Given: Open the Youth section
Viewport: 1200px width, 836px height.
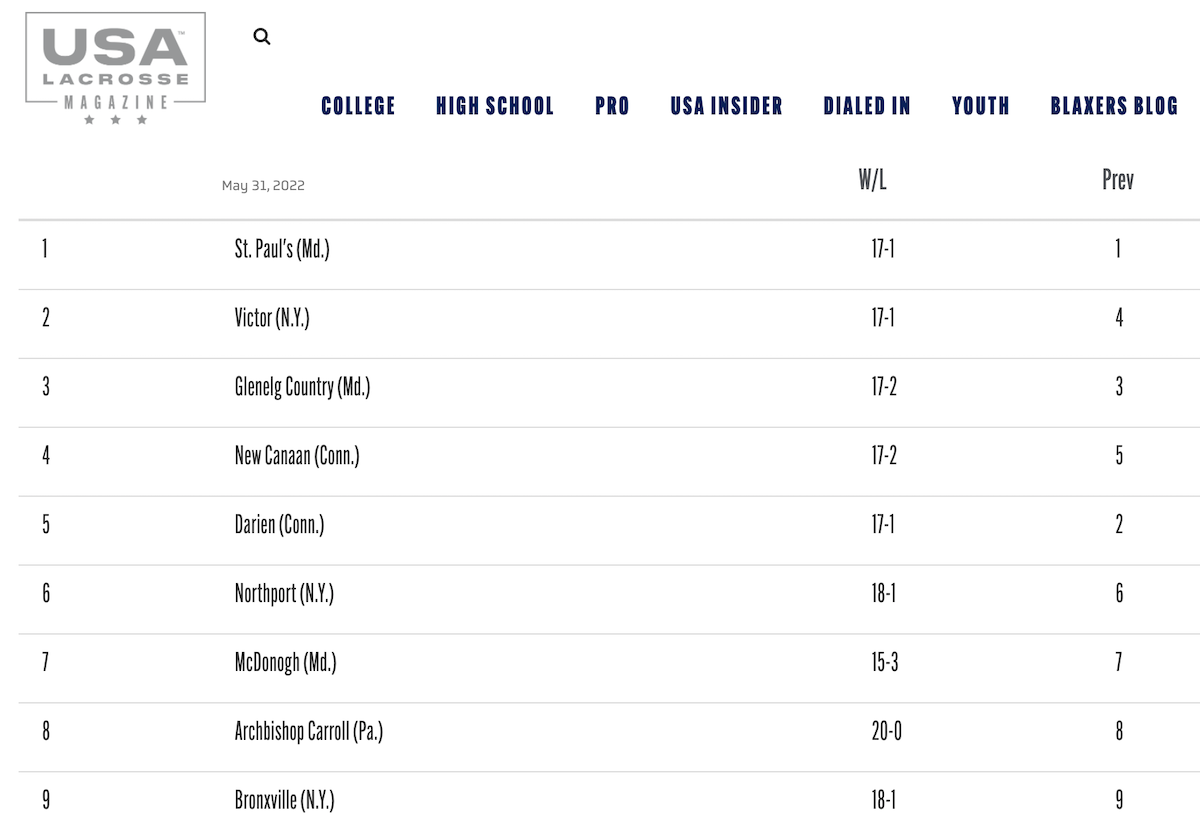Looking at the screenshot, I should pyautogui.click(x=980, y=106).
